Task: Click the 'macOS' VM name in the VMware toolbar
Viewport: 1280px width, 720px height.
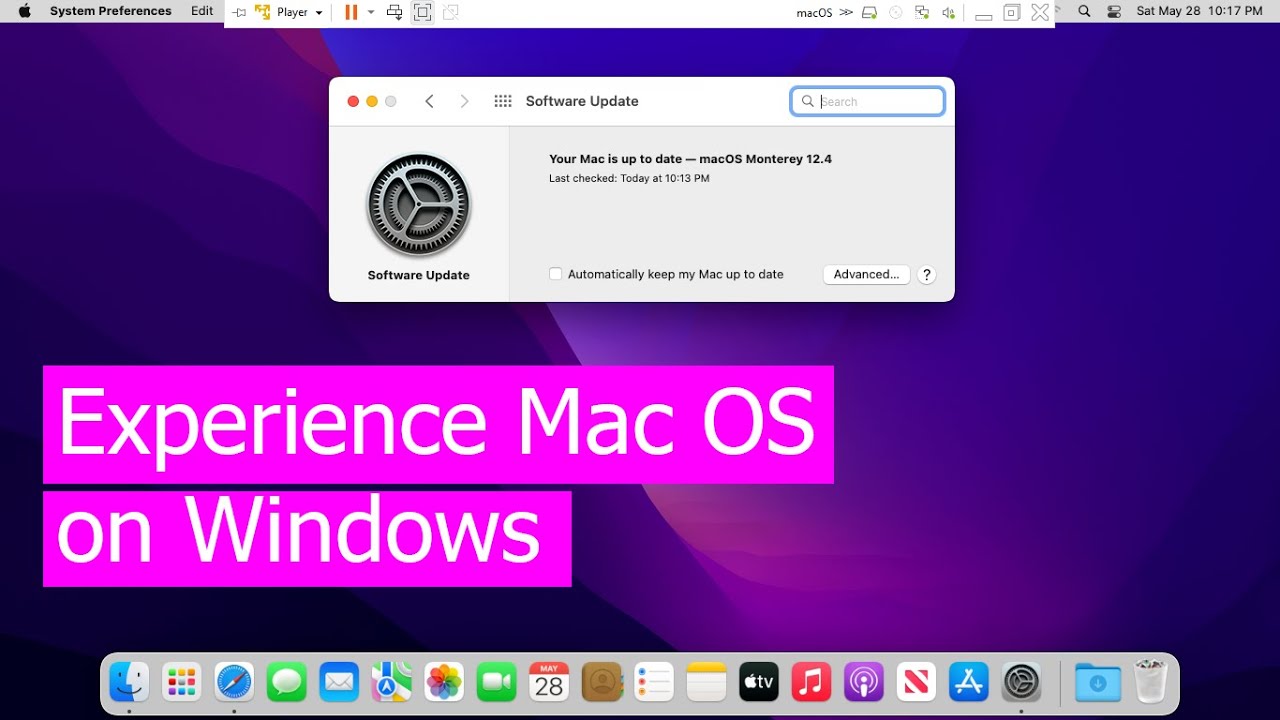Action: pos(814,13)
